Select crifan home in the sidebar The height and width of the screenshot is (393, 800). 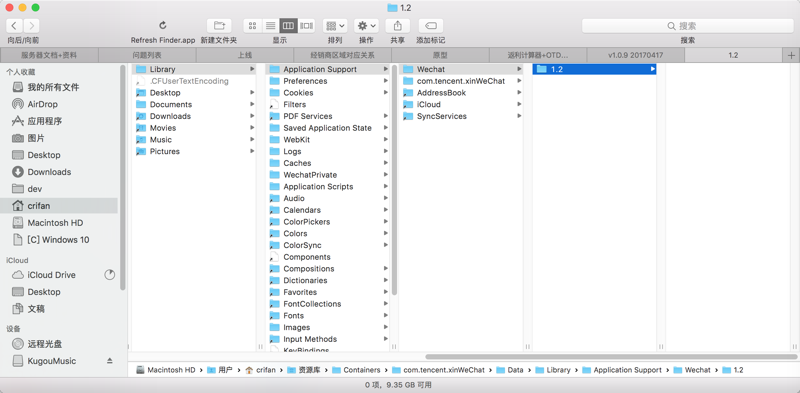pyautogui.click(x=59, y=206)
